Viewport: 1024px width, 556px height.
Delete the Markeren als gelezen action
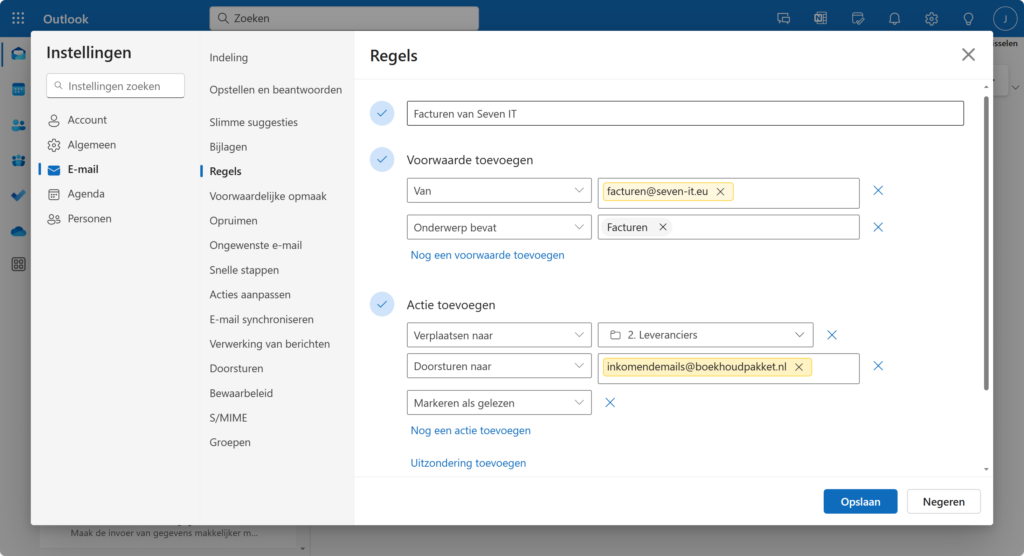coord(610,402)
